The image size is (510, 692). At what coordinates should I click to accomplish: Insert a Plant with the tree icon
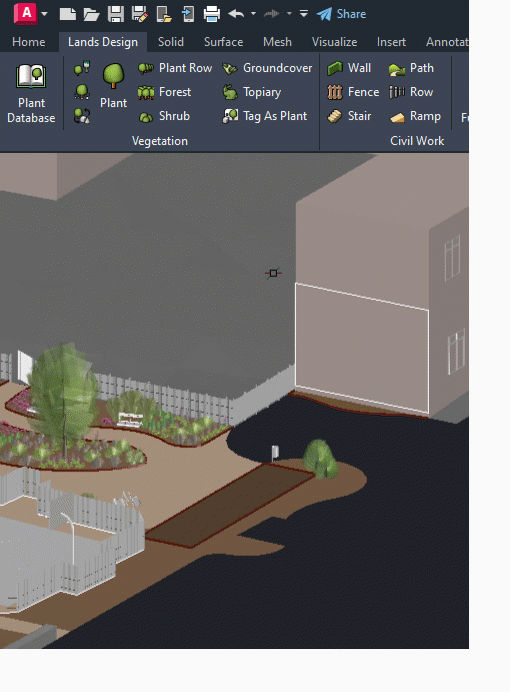click(113, 86)
